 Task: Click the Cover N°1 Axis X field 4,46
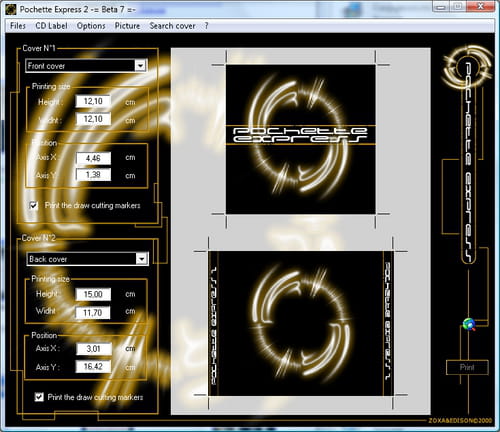93,158
